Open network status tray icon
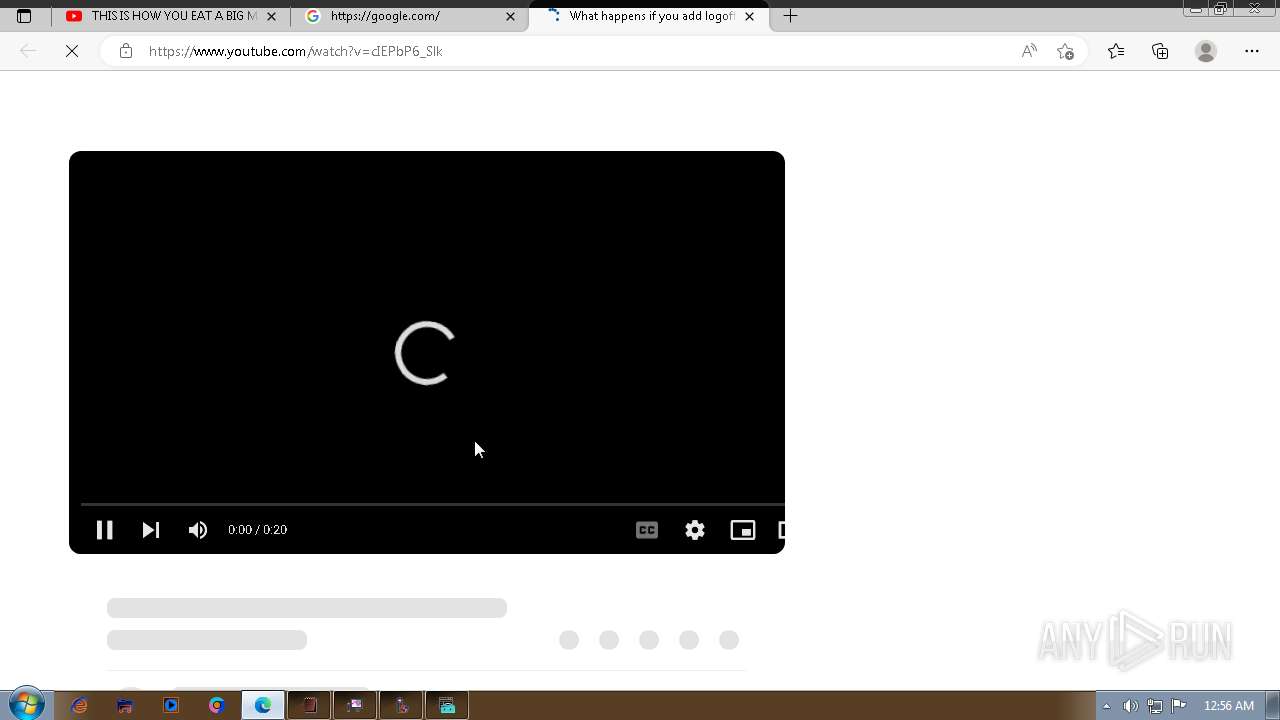The height and width of the screenshot is (720, 1280). (1154, 706)
